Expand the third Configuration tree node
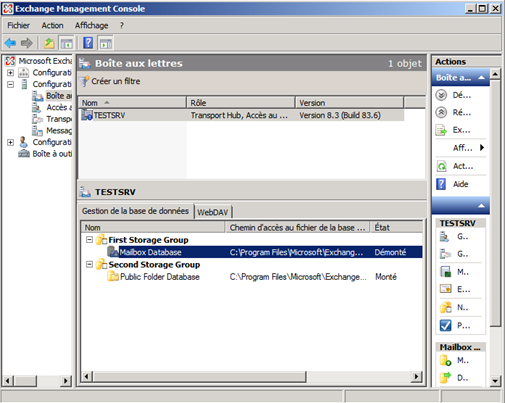The width and height of the screenshot is (505, 403). coord(10,142)
